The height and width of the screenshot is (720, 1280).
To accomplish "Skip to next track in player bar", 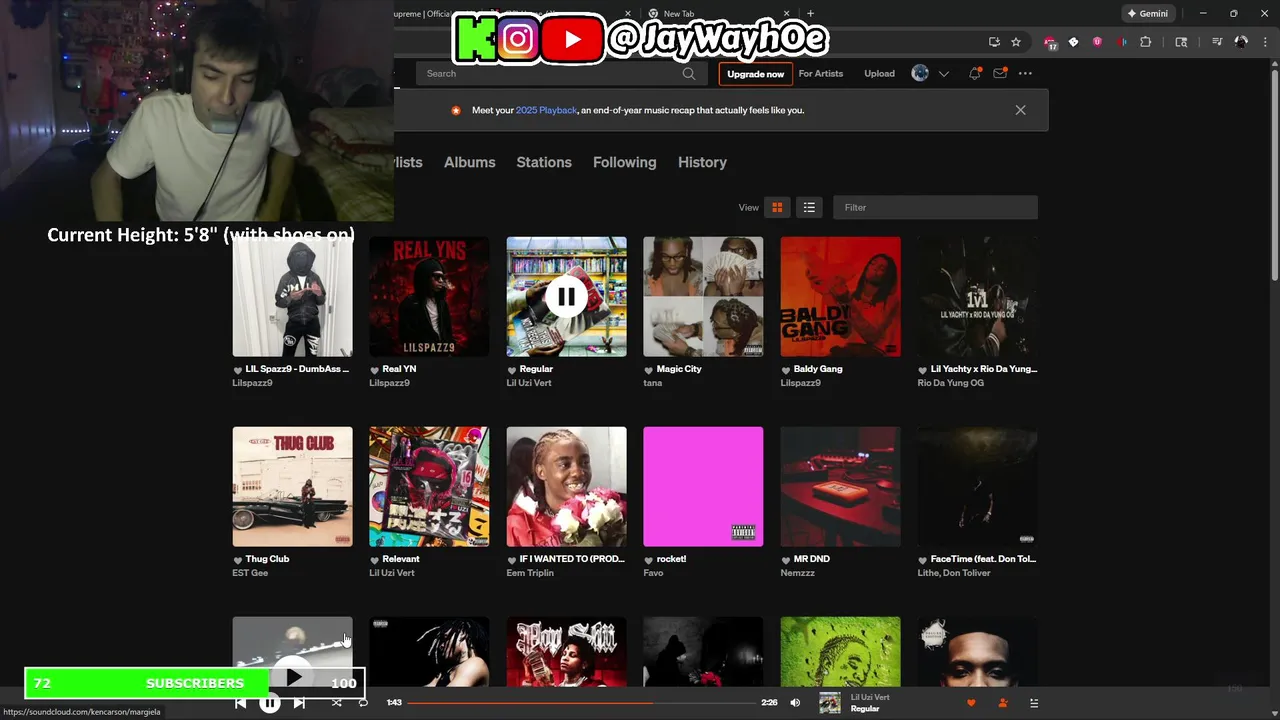I will tap(299, 703).
